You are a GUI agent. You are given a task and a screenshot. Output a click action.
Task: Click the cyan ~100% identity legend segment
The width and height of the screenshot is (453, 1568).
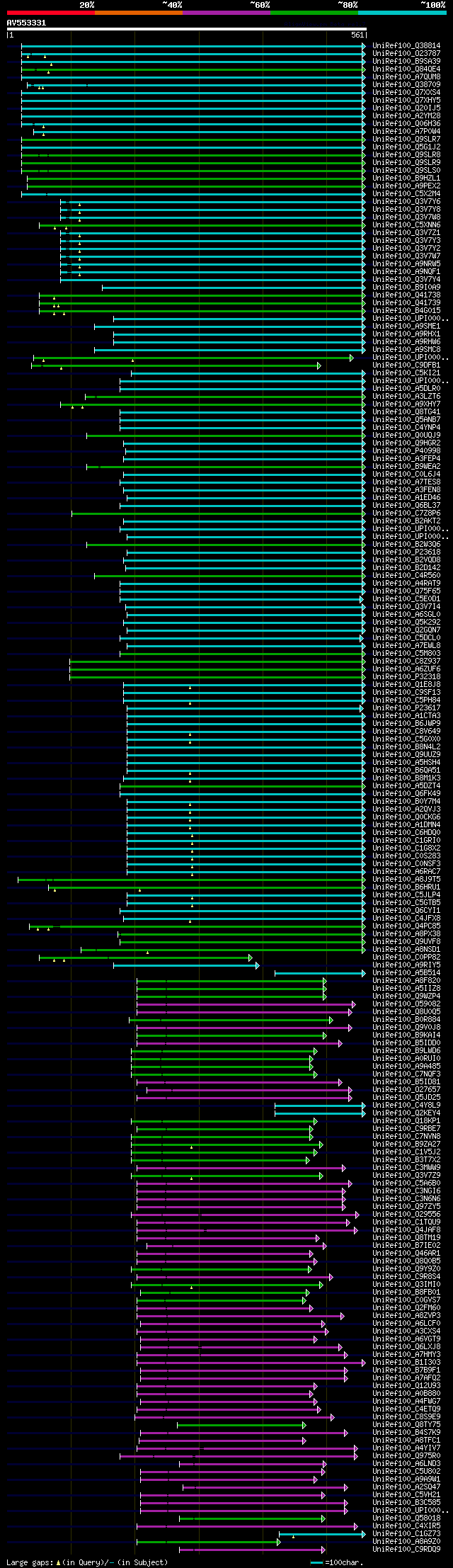[402, 12]
